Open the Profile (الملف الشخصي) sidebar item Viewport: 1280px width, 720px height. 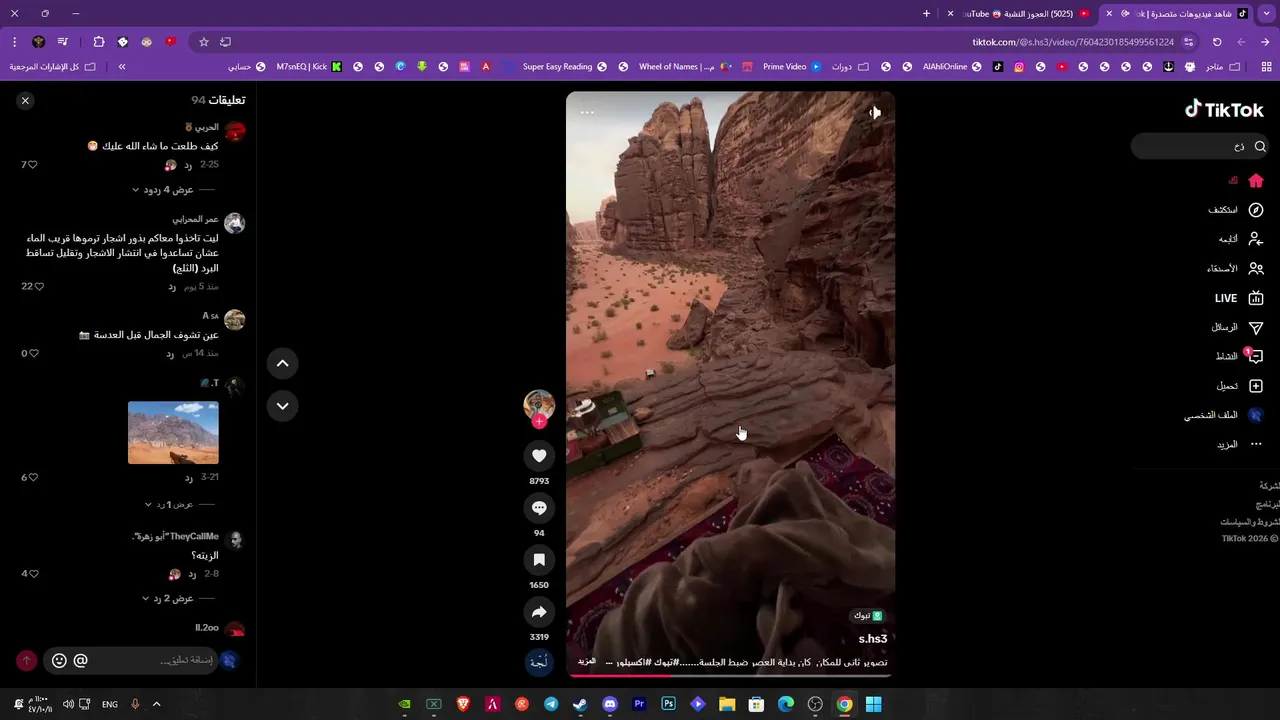pyautogui.click(x=1224, y=415)
